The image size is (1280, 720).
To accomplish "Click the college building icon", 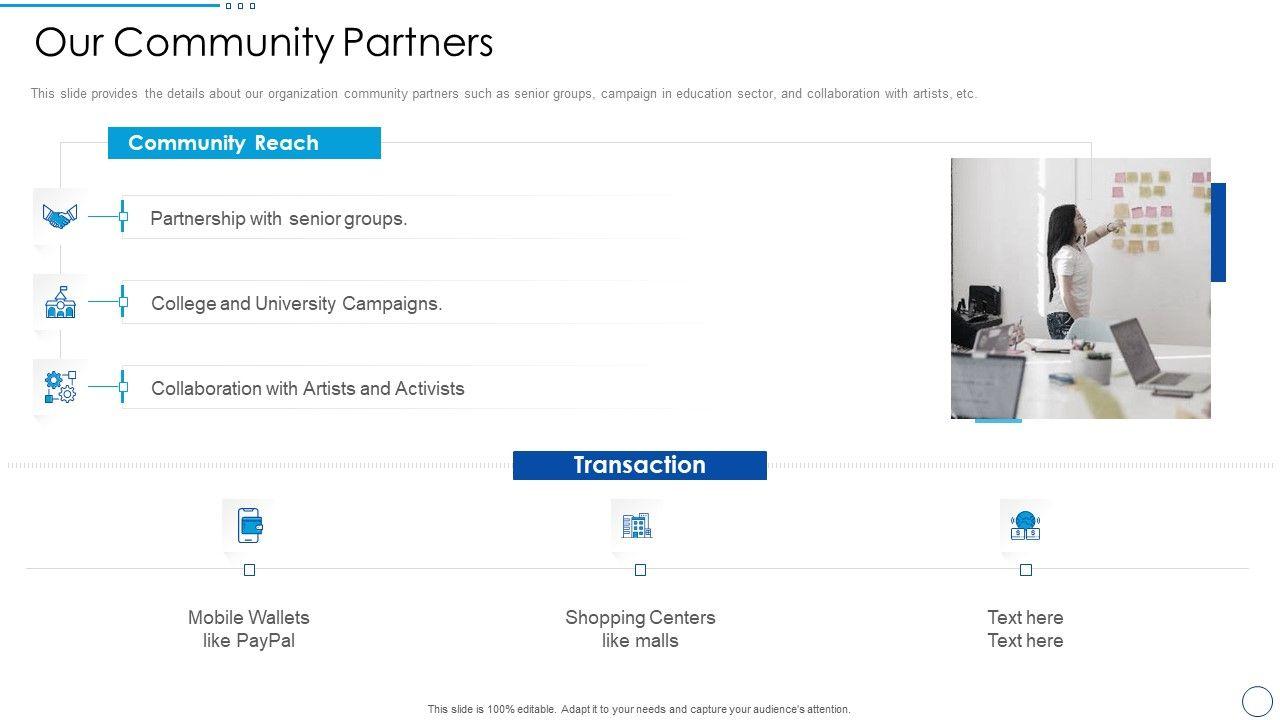I will coord(60,302).
